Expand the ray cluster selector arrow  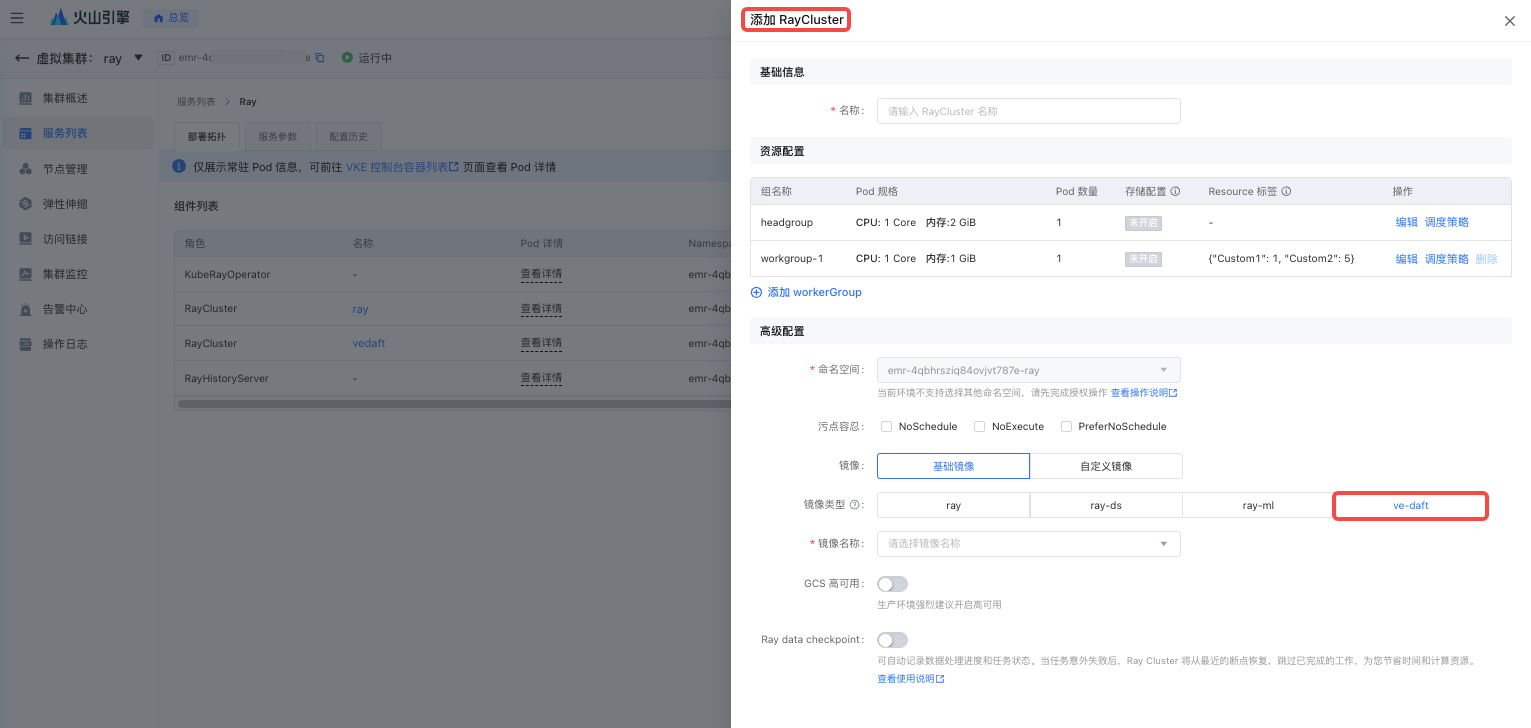point(139,58)
